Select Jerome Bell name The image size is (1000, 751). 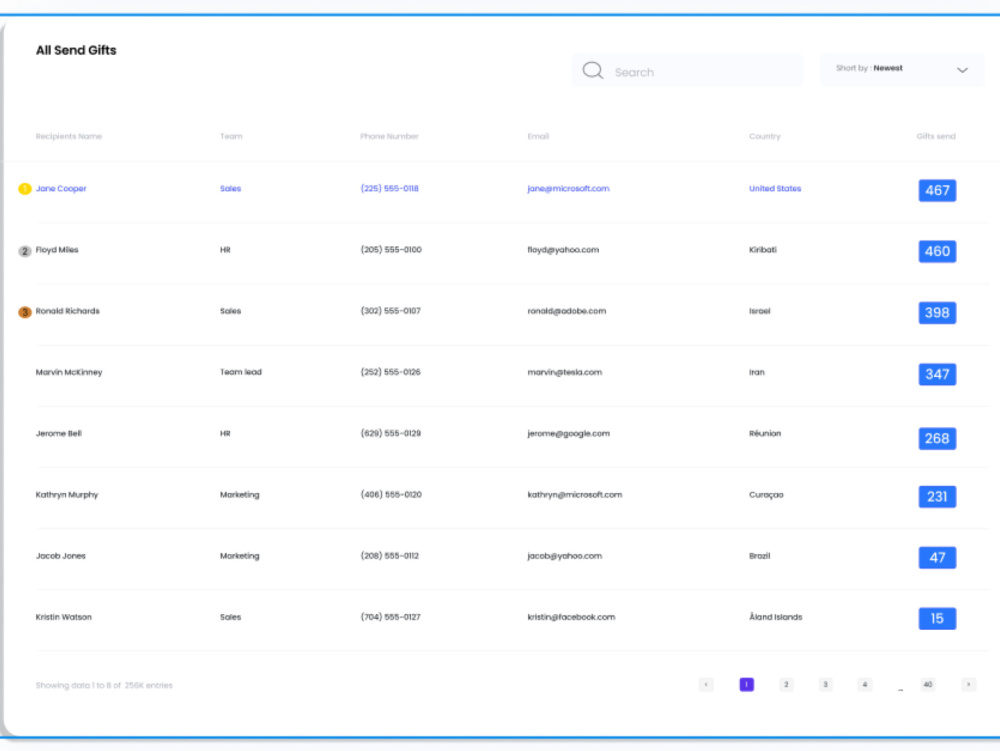click(59, 434)
